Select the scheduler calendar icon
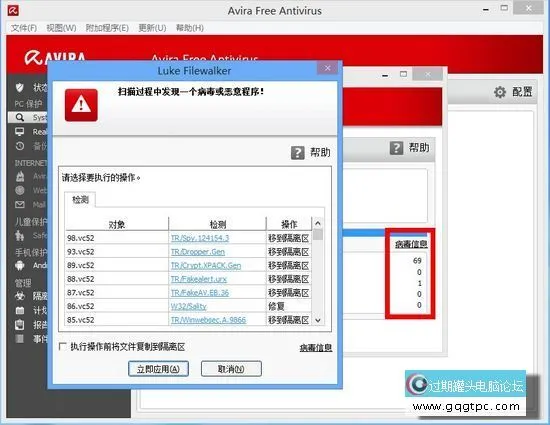Viewport: 550px width, 425px height. point(20,310)
